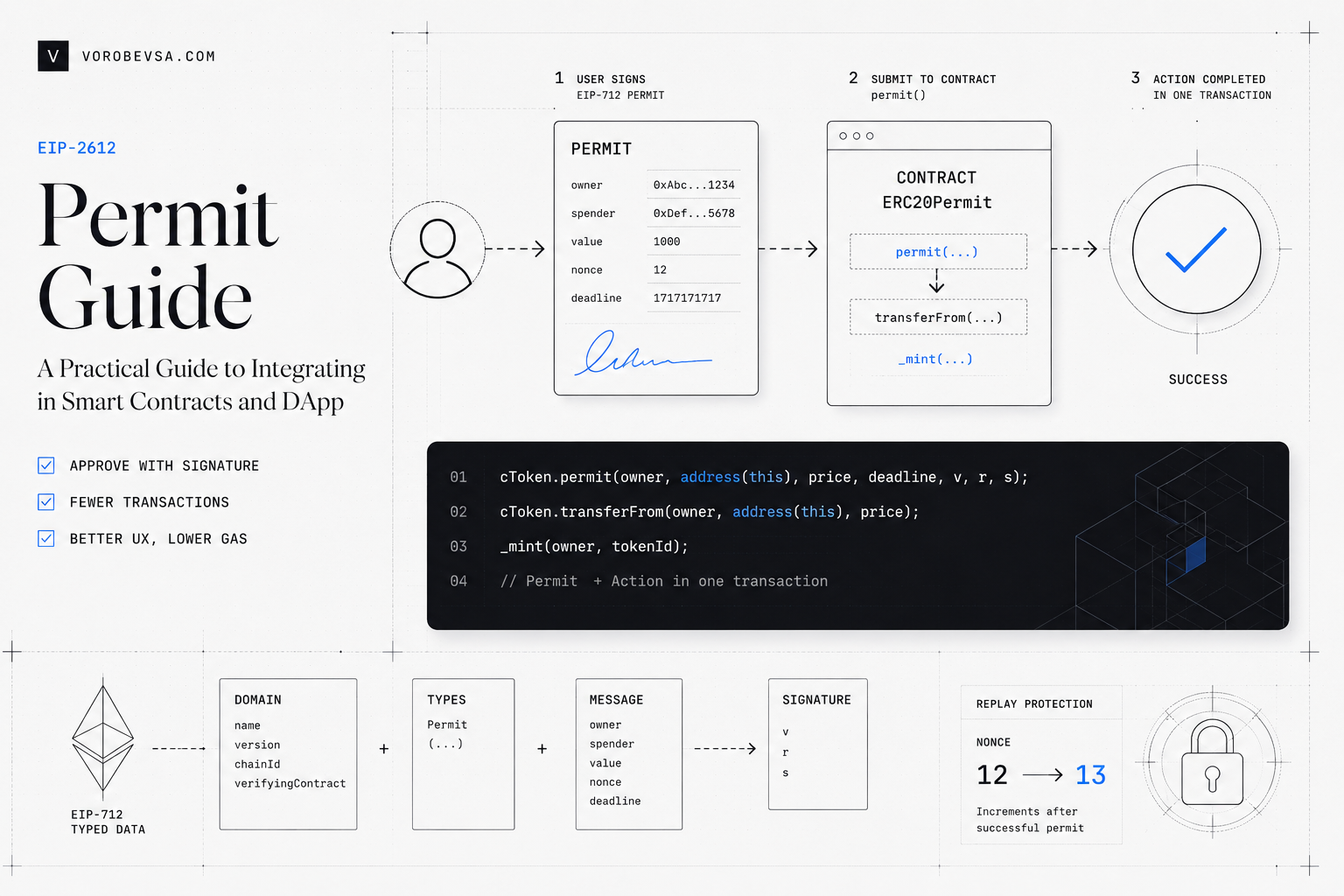The height and width of the screenshot is (896, 1344).
Task: Click the VOROBEVSA.COM site name
Action: point(149,56)
